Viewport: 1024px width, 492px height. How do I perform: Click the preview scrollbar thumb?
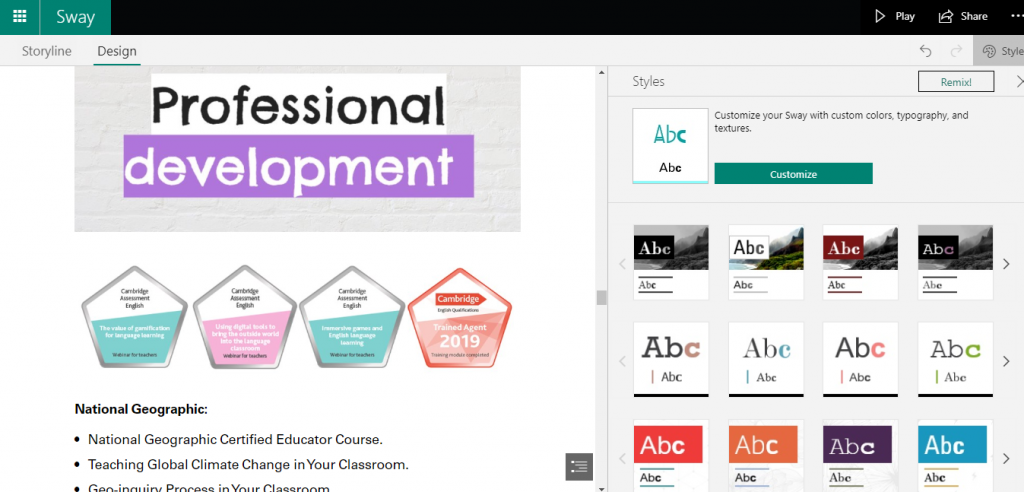[601, 297]
